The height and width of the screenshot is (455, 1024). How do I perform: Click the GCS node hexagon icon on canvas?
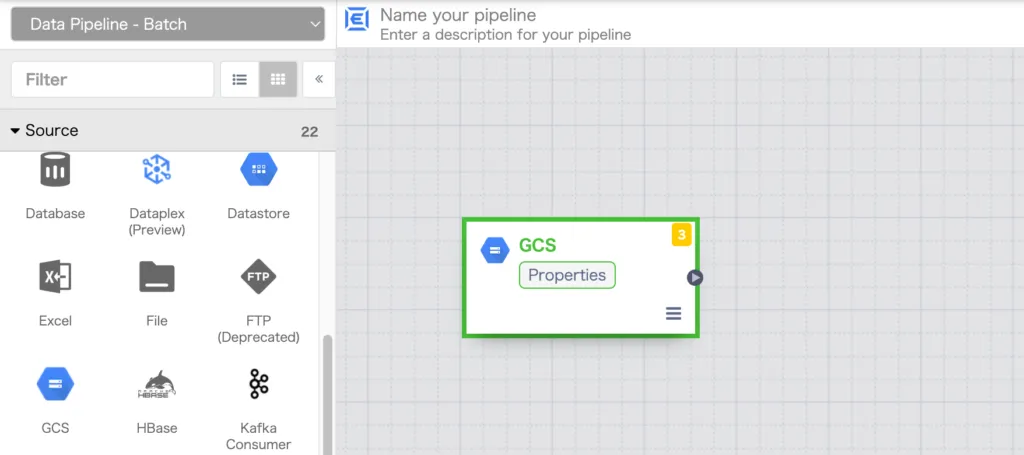495,250
